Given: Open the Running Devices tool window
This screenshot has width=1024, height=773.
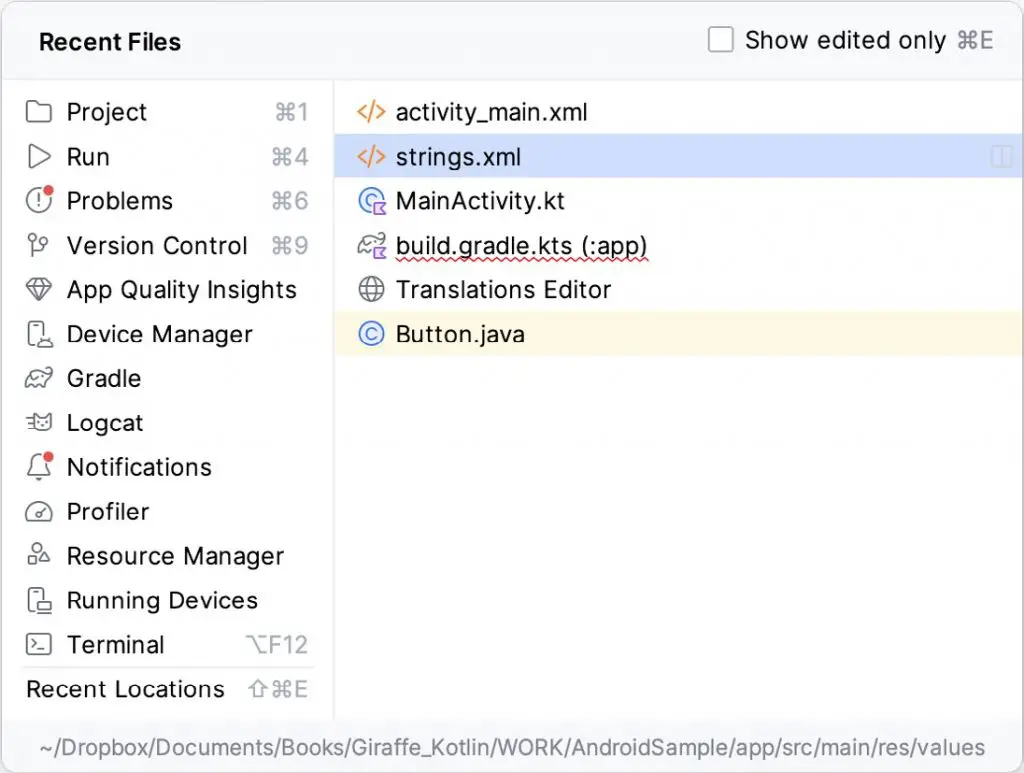Looking at the screenshot, I should pos(162,600).
